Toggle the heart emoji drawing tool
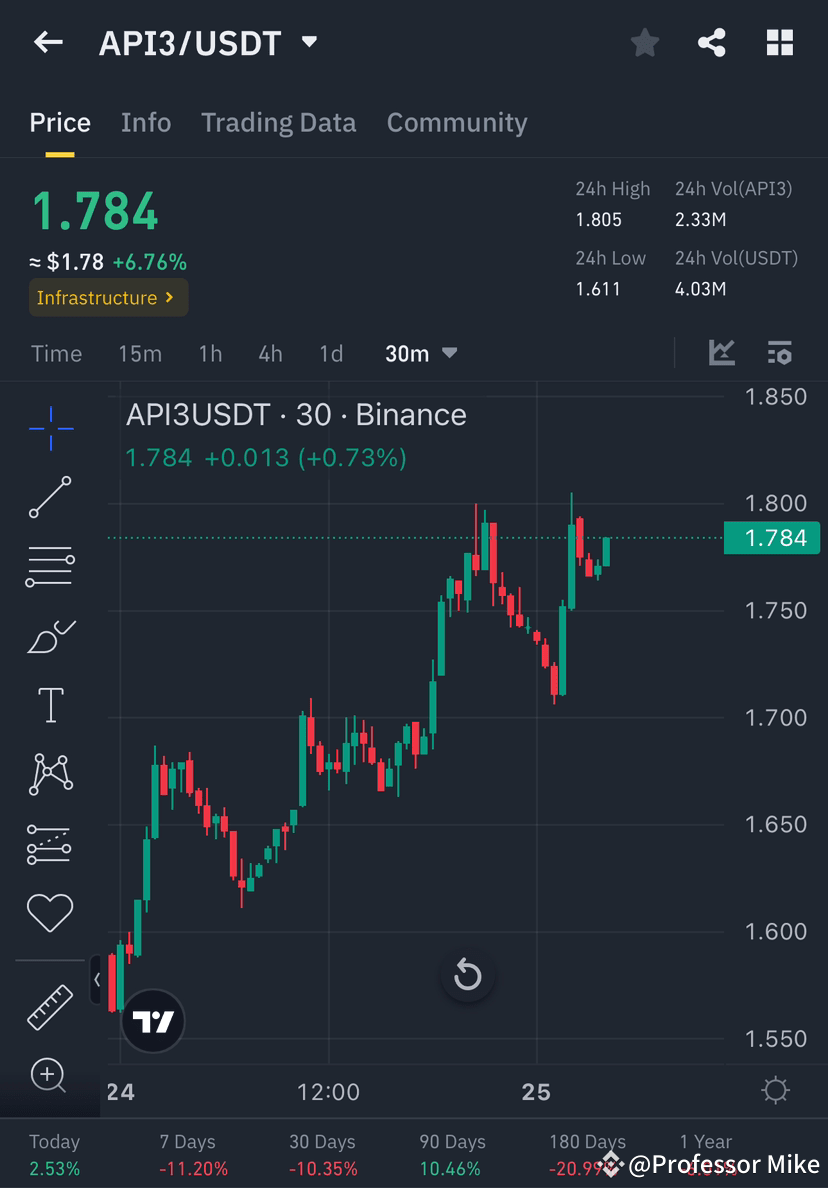828x1188 pixels. click(50, 912)
